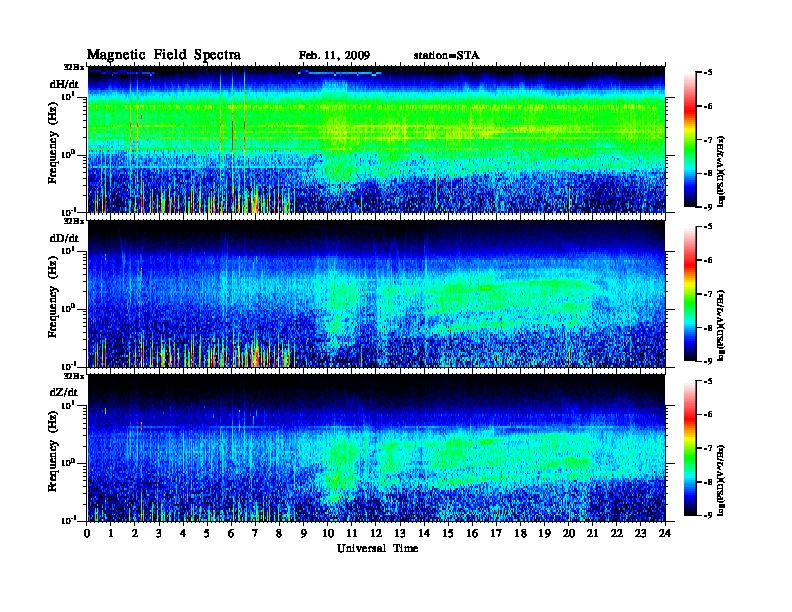Click the dD/dt panel label
The image size is (792, 612).
tap(64, 238)
